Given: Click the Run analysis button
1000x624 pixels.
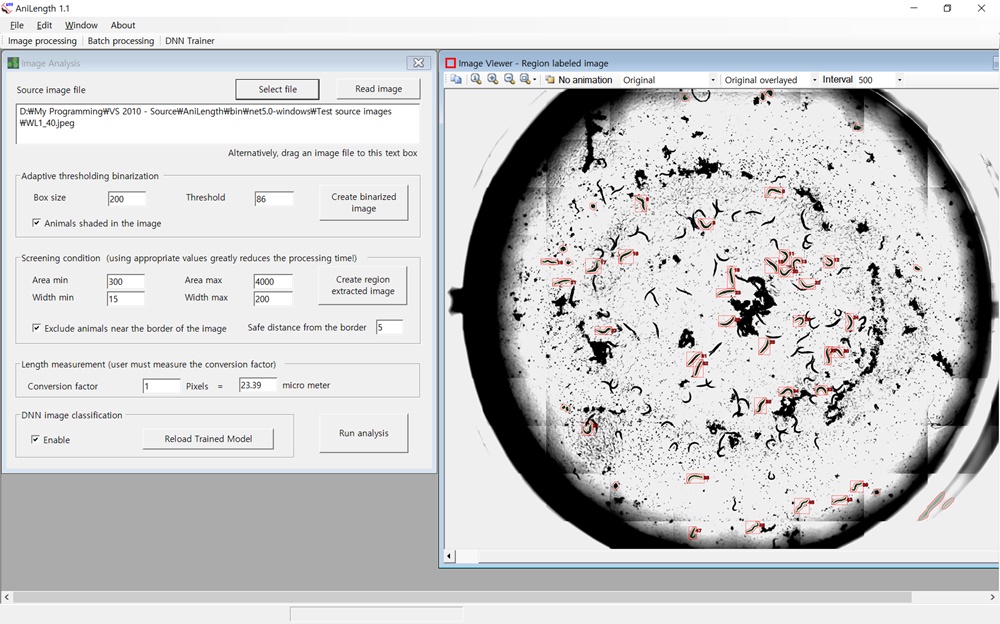Looking at the screenshot, I should tap(364, 433).
